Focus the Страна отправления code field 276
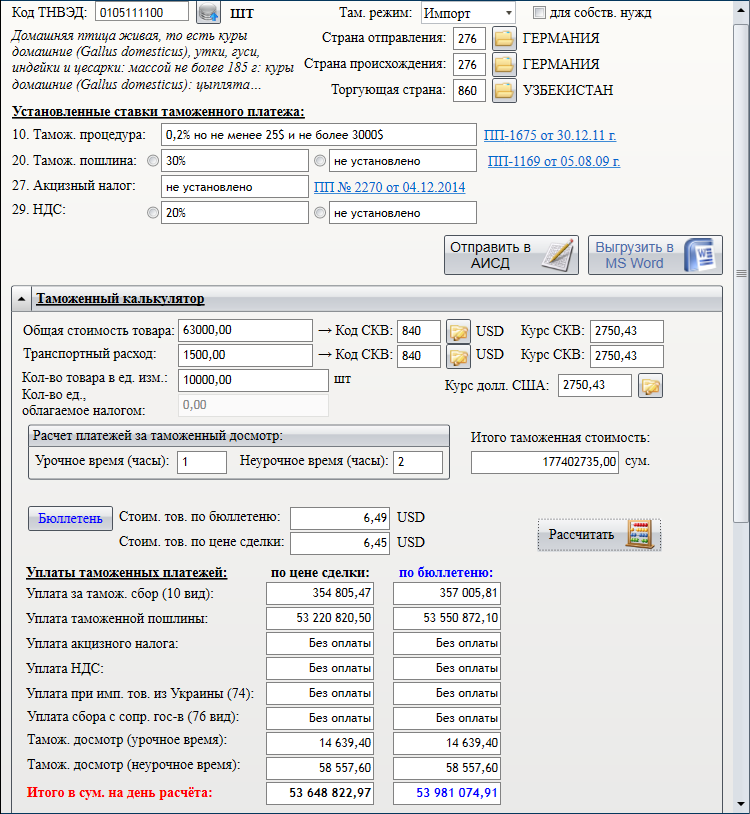Screen dimensions: 750x814 [x=469, y=38]
